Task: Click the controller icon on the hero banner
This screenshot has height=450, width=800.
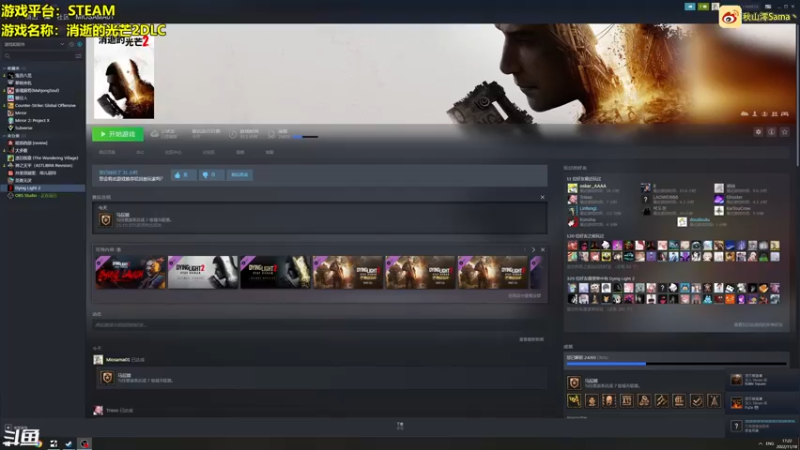Action: (785, 114)
